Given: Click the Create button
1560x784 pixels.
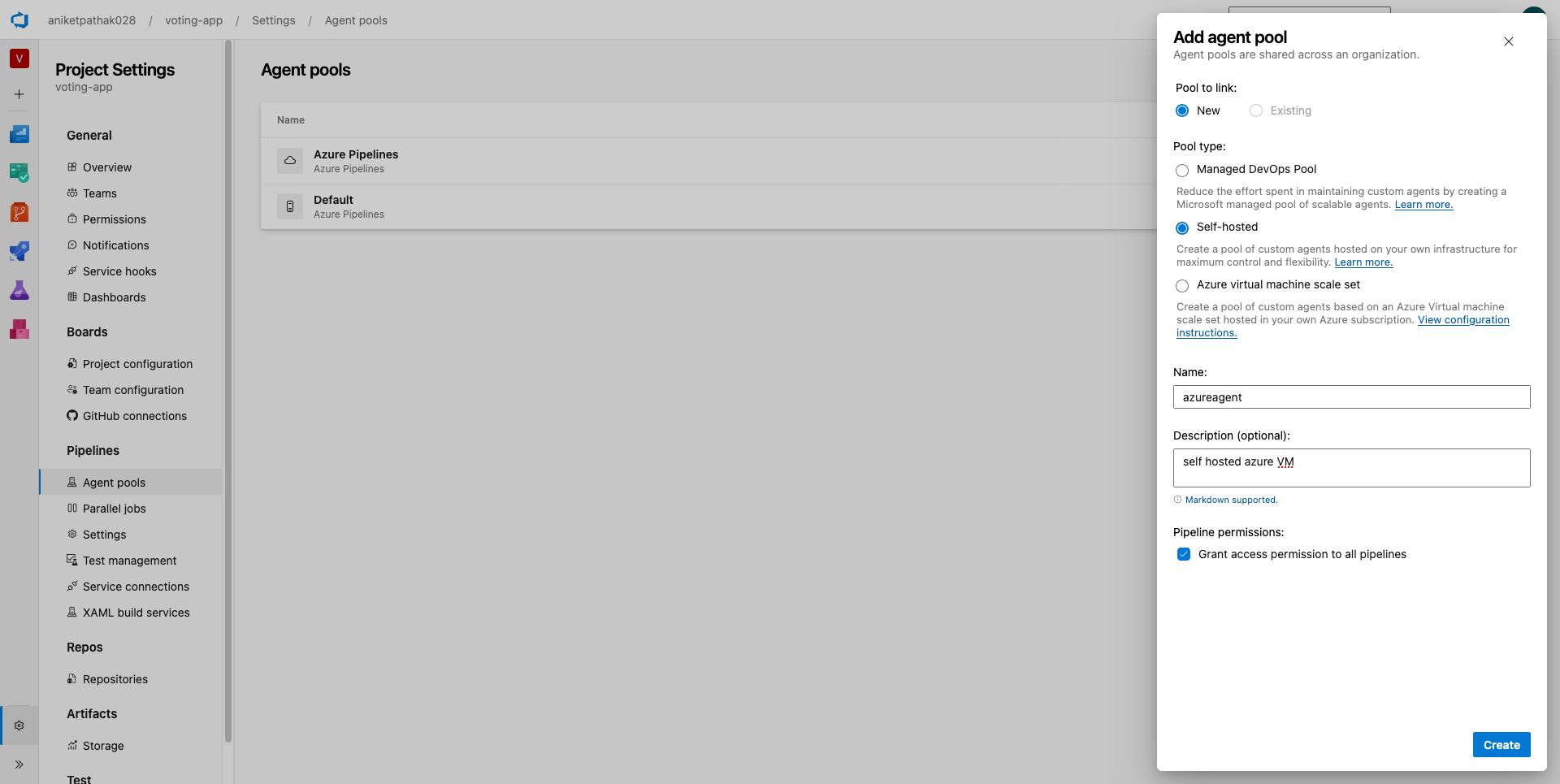Looking at the screenshot, I should coord(1501,745).
